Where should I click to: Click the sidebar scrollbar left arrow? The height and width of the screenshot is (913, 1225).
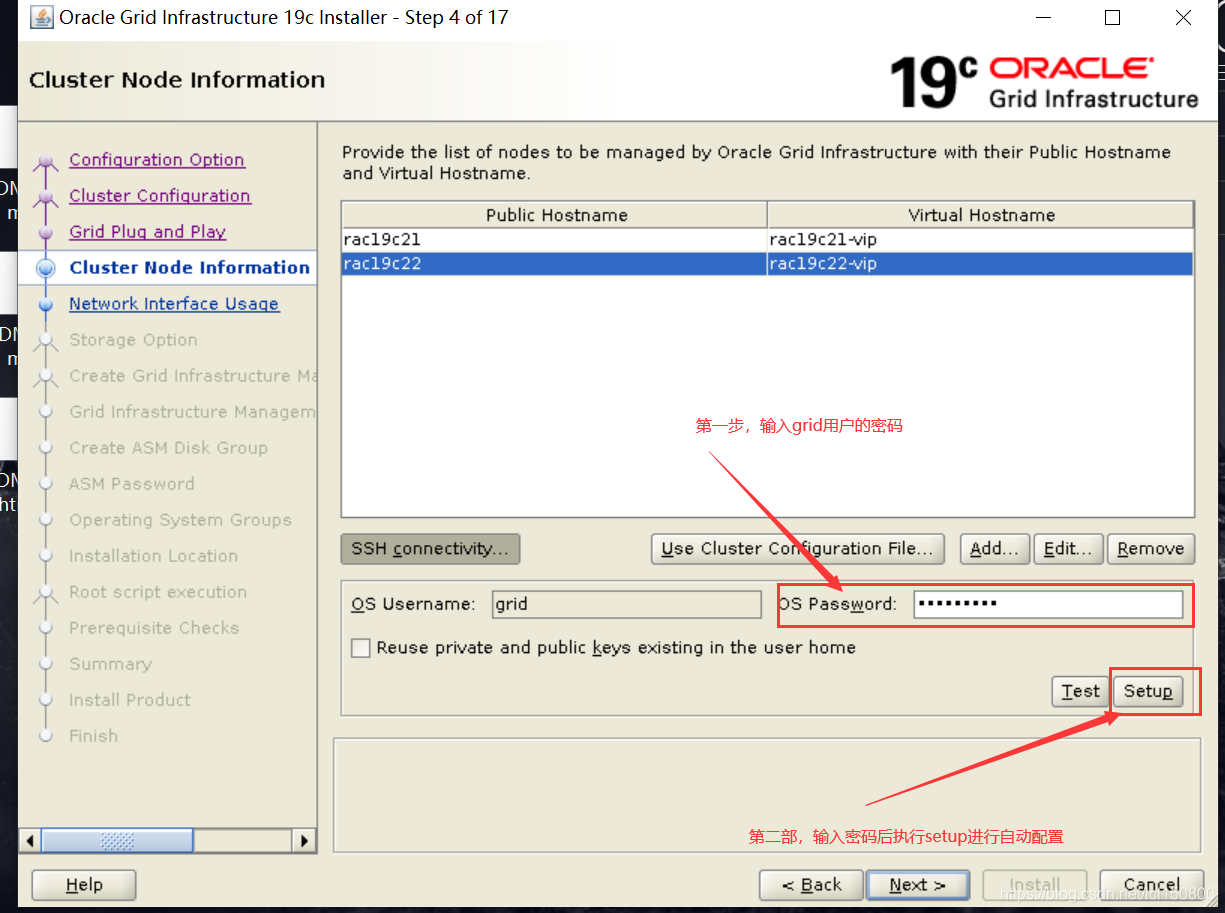(30, 841)
